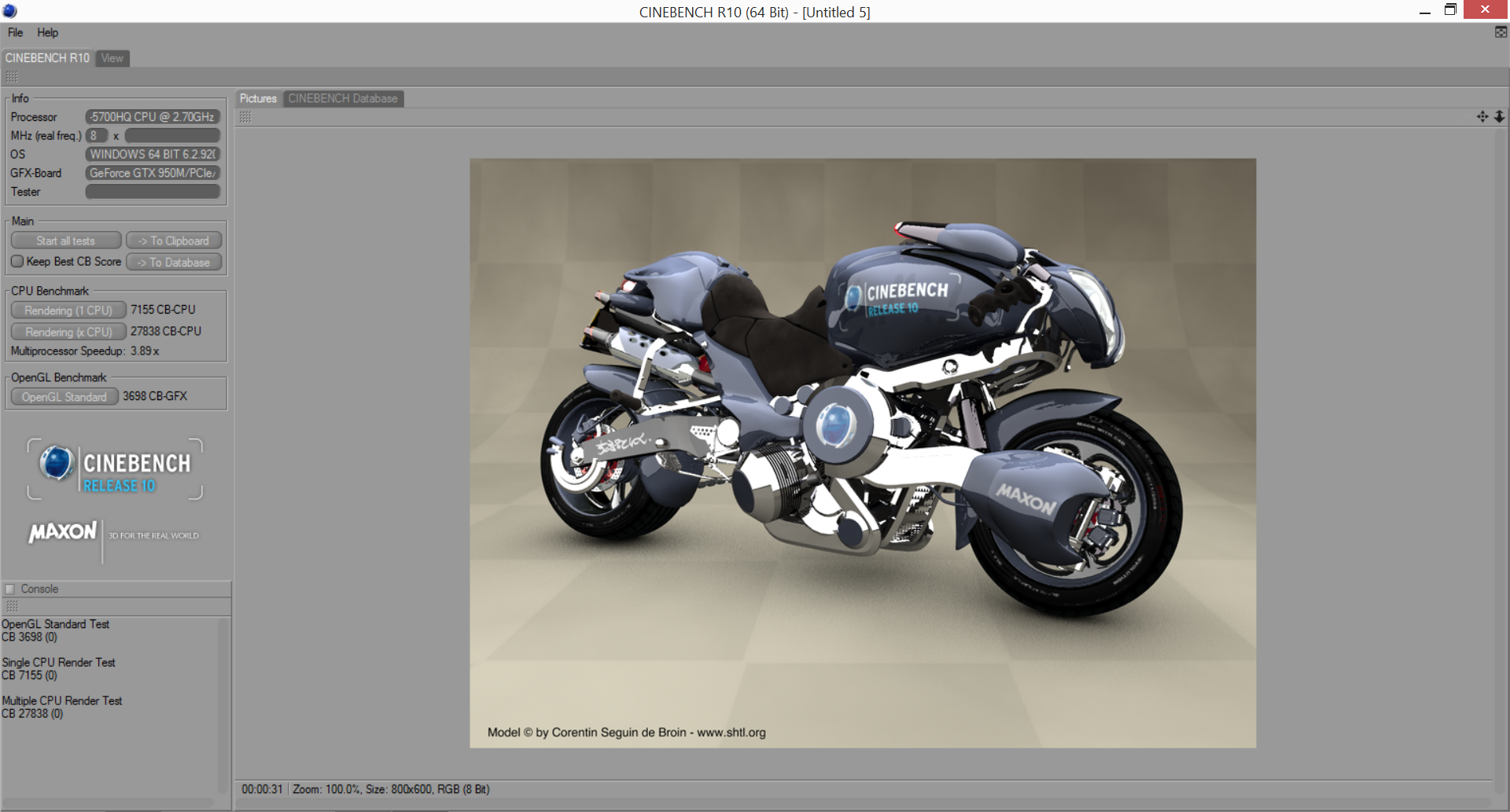The height and width of the screenshot is (812, 1510).
Task: Run the Rendering (1 CPU) test
Action: point(68,310)
